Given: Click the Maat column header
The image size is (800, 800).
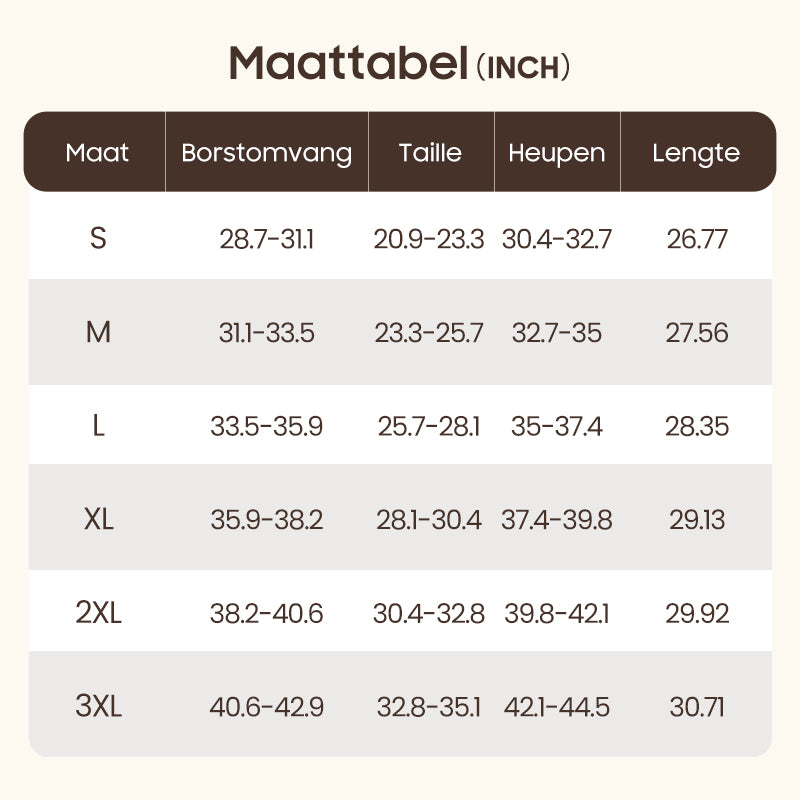Looking at the screenshot, I should click(97, 153).
